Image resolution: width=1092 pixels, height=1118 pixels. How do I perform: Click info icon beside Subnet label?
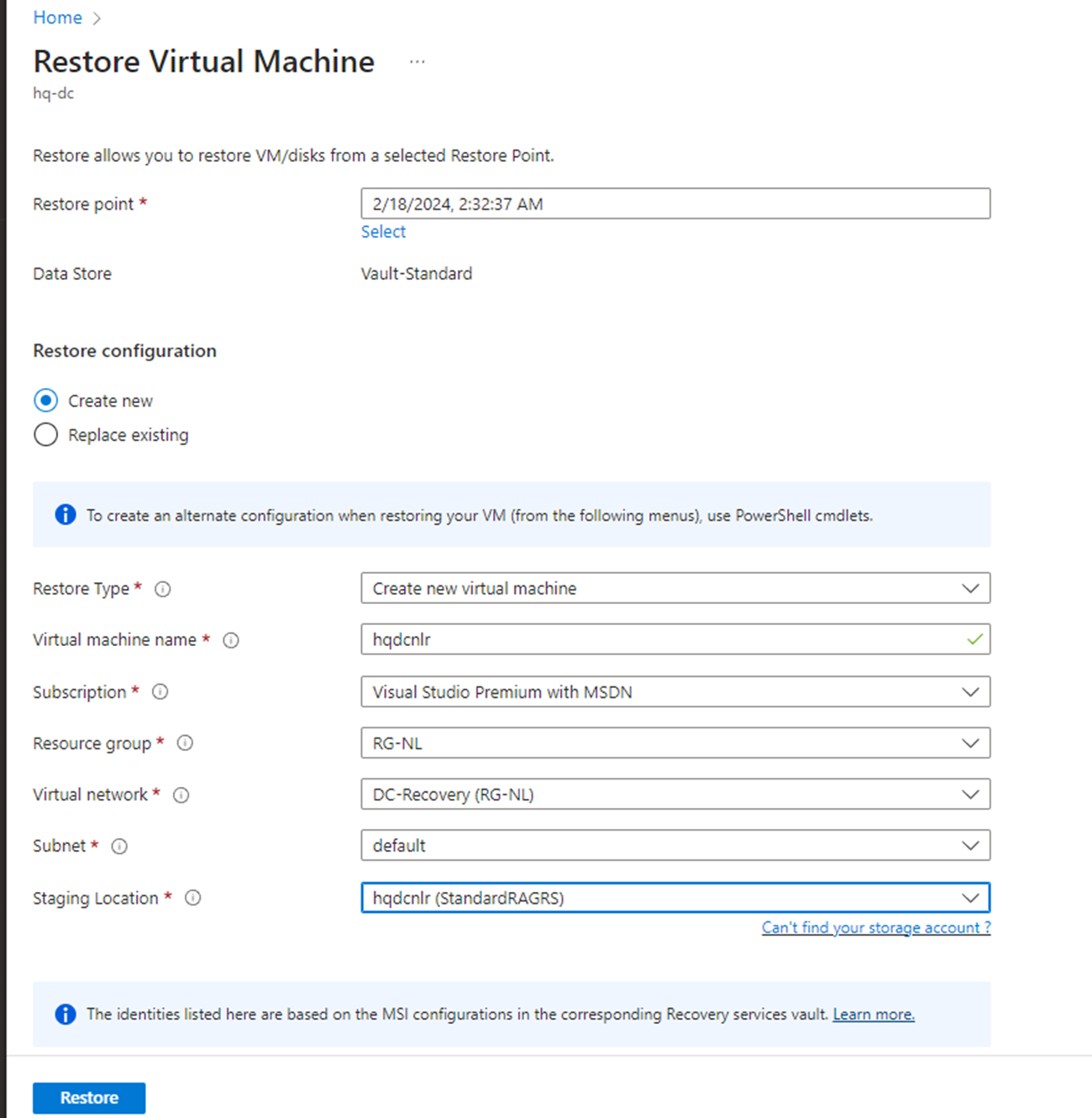click(119, 846)
